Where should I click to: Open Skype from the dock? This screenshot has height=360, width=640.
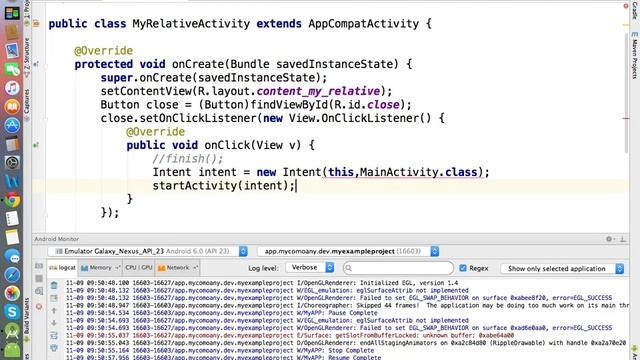(12, 312)
